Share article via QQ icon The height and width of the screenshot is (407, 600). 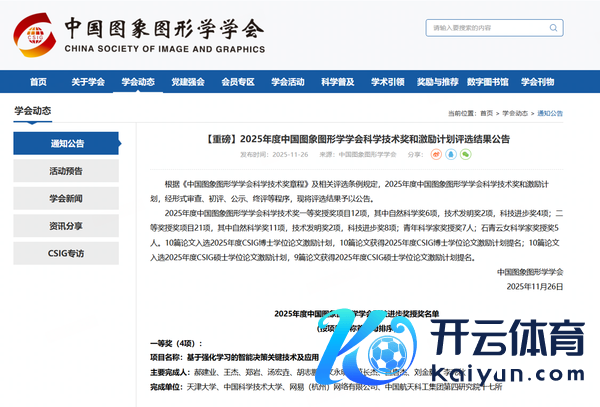[x=450, y=155]
